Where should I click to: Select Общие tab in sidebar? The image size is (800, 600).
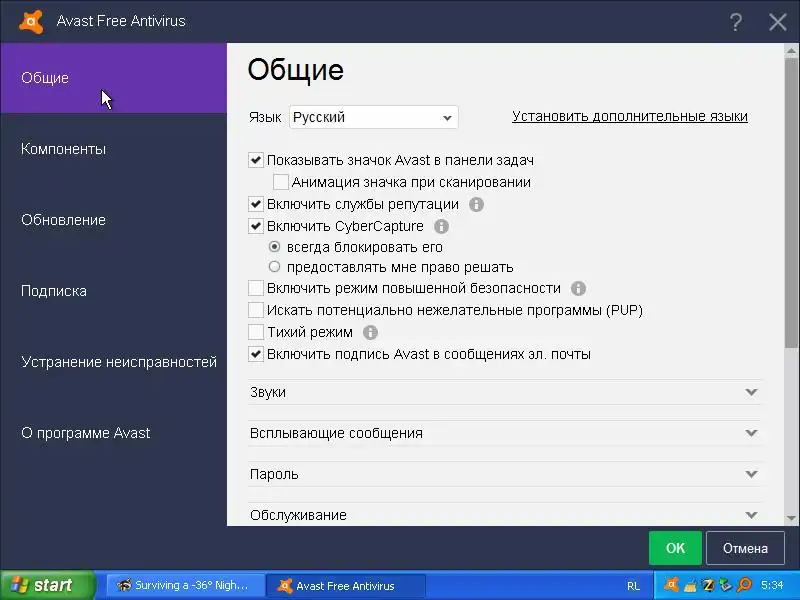(113, 78)
